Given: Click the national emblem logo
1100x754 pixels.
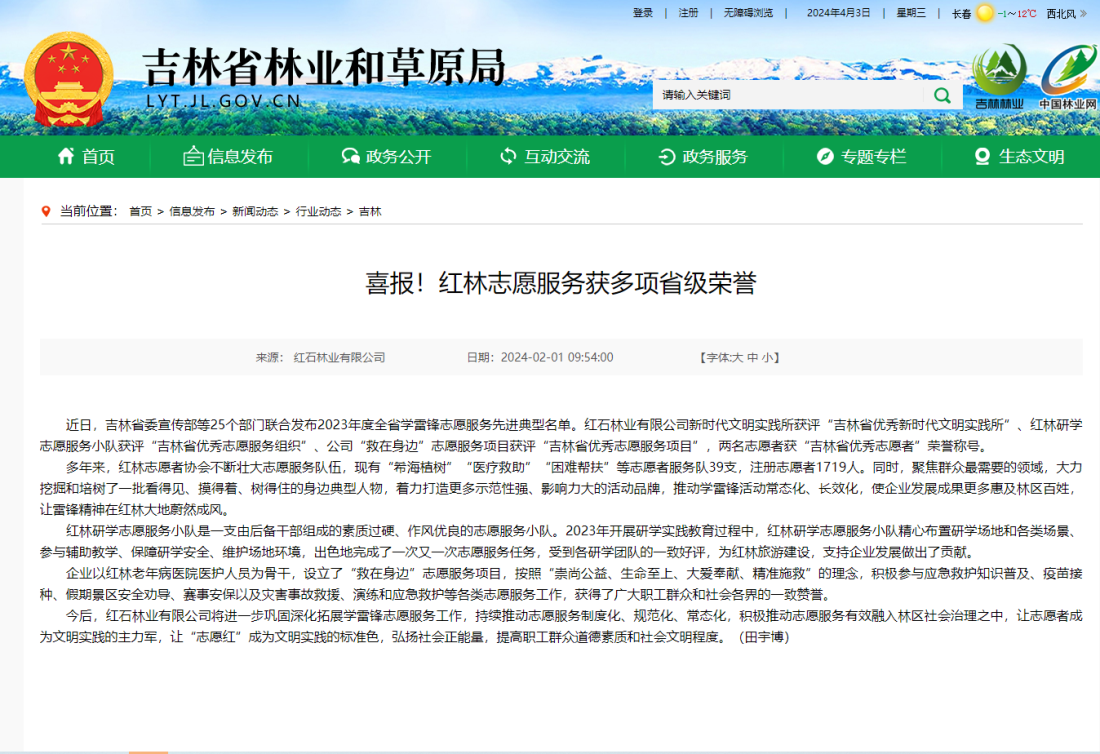Looking at the screenshot, I should 68,79.
